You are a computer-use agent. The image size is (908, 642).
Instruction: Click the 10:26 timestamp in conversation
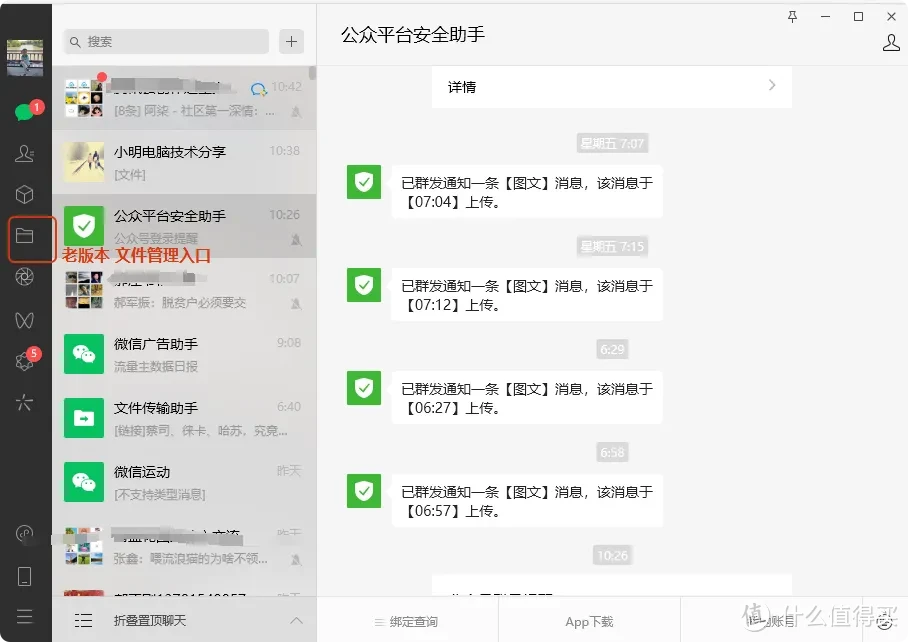tap(612, 556)
